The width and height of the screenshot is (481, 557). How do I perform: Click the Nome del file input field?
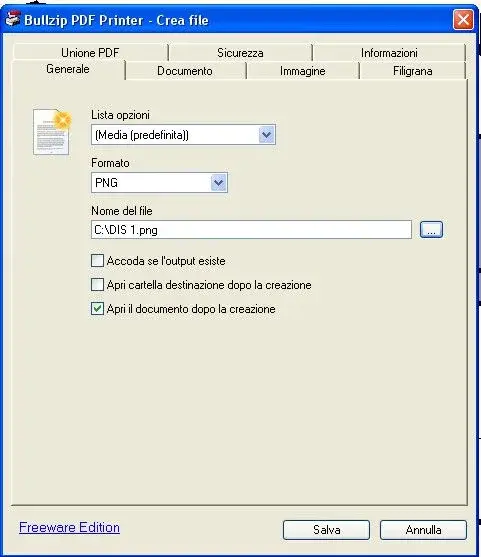tap(251, 230)
